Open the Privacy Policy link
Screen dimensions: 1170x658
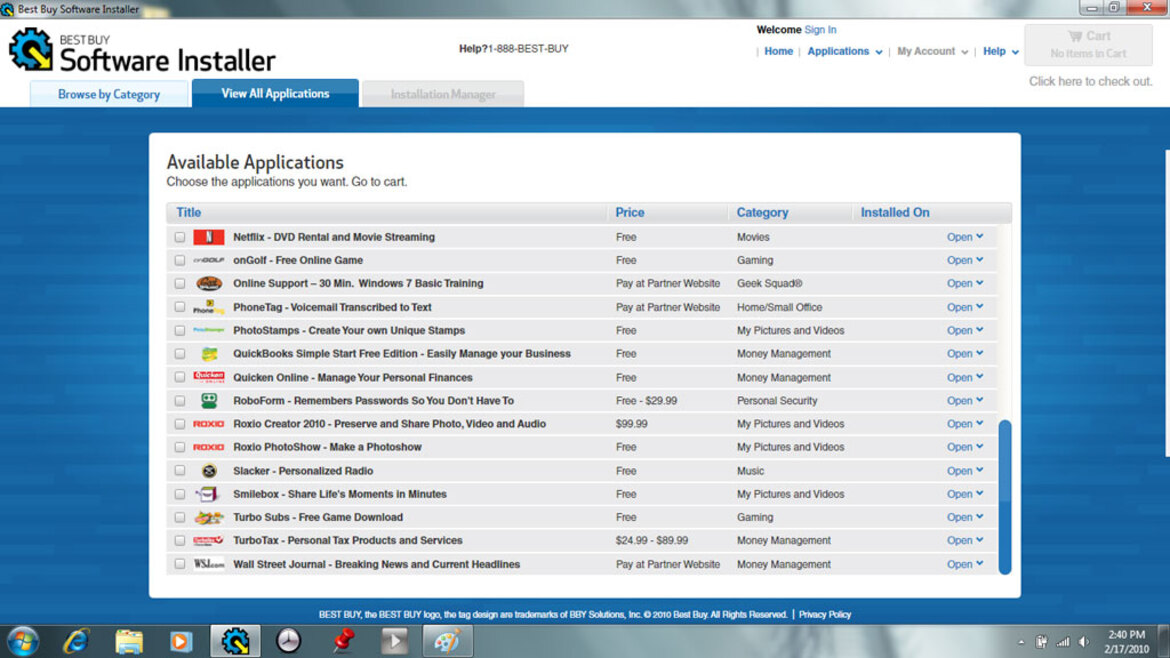(825, 615)
